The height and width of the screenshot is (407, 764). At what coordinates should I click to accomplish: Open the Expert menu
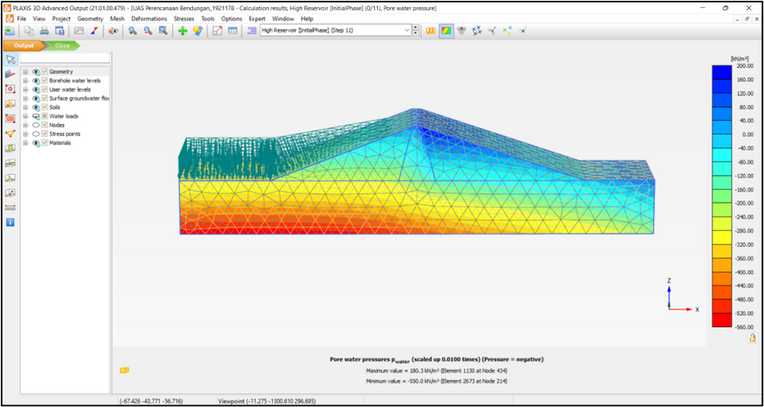pyautogui.click(x=257, y=19)
